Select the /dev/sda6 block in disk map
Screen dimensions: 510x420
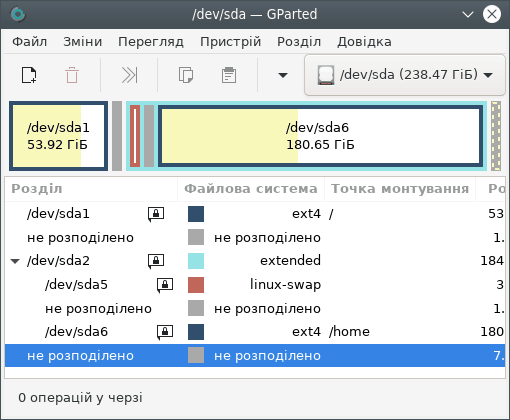coord(320,136)
